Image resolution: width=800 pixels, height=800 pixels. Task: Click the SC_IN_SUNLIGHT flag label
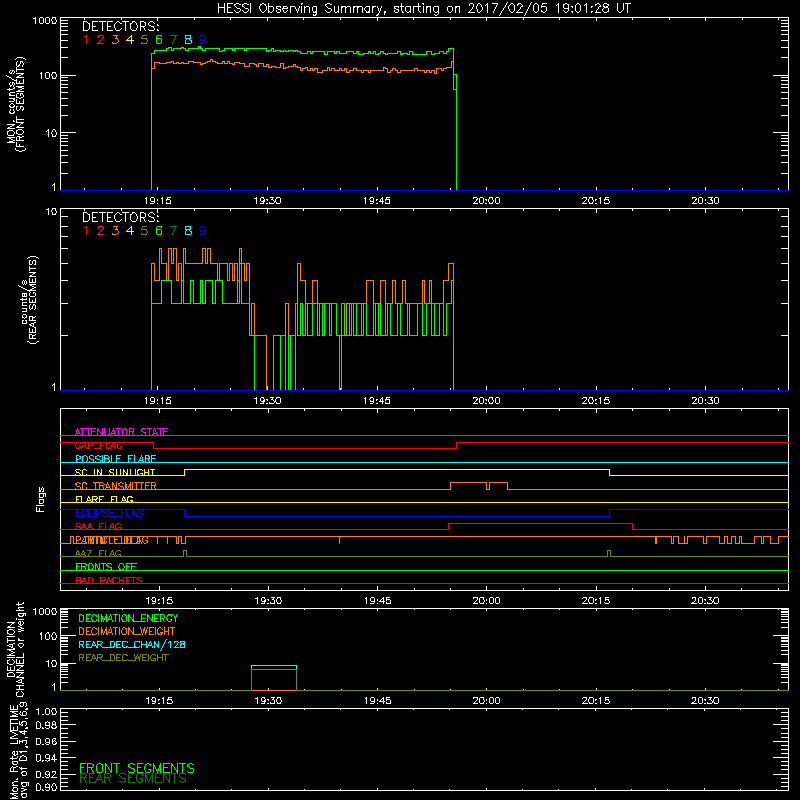pos(115,472)
